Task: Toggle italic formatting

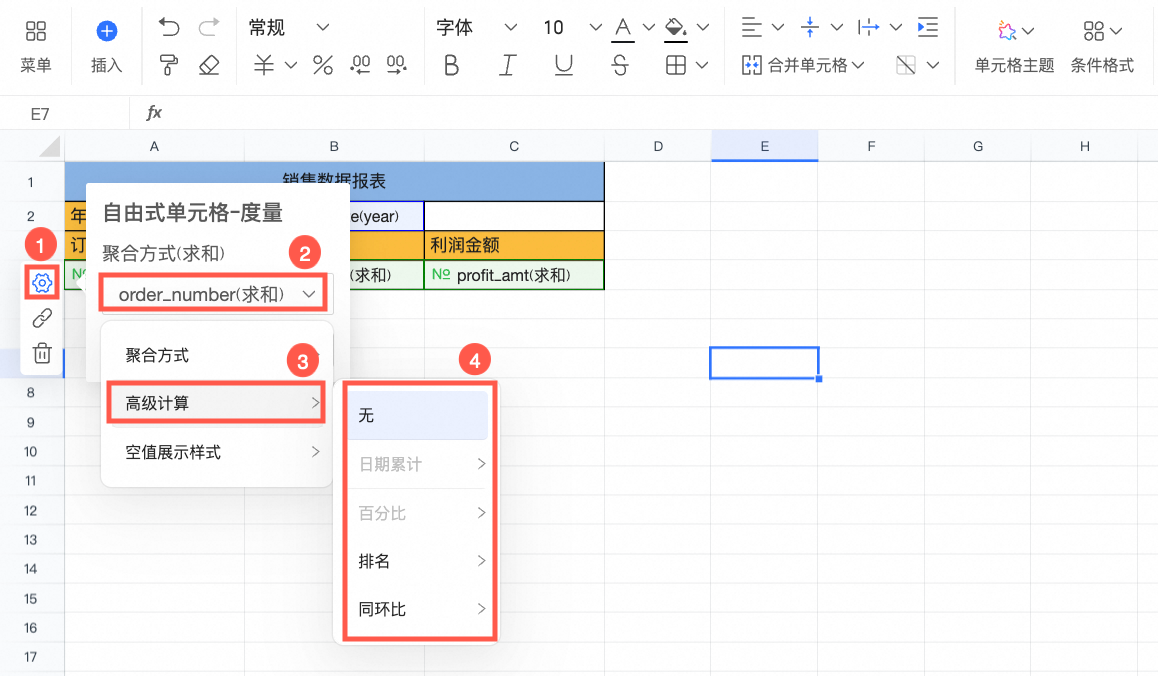Action: pyautogui.click(x=507, y=66)
